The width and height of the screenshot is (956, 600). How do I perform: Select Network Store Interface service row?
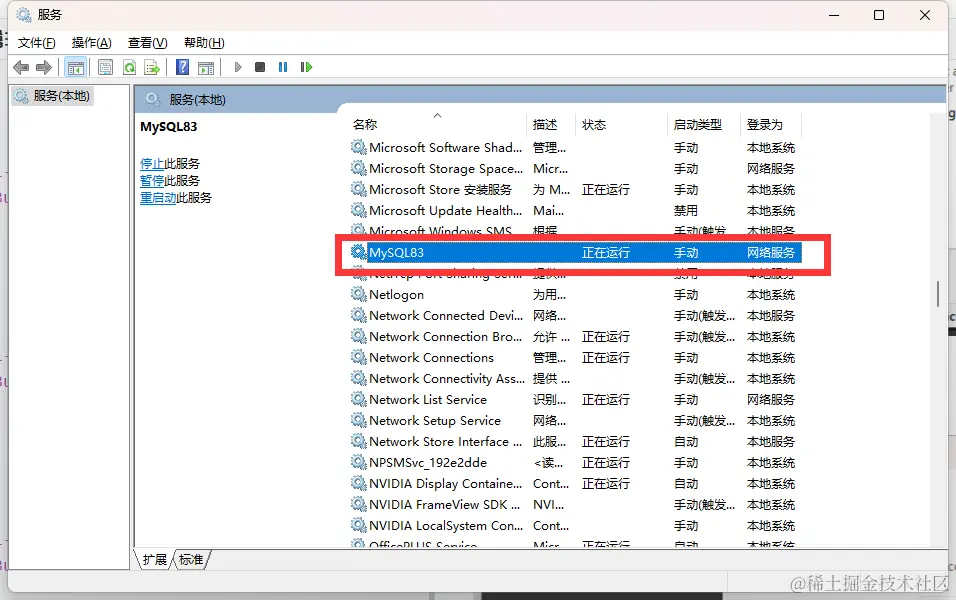(x=576, y=441)
